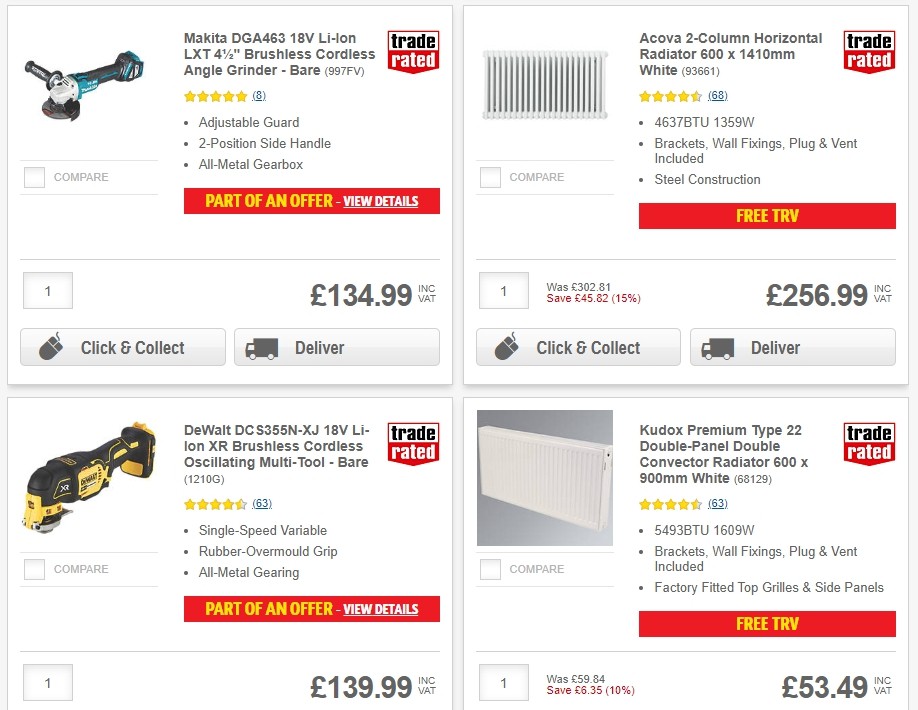Click the FREE TRV banner on Kudox radiator
The width and height of the screenshot is (918, 710).
[x=767, y=624]
